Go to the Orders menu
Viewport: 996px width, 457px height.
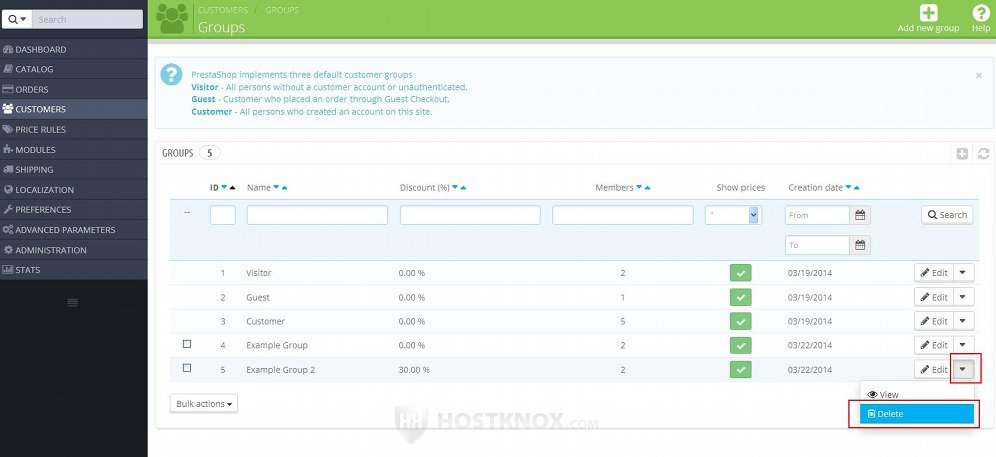click(74, 90)
